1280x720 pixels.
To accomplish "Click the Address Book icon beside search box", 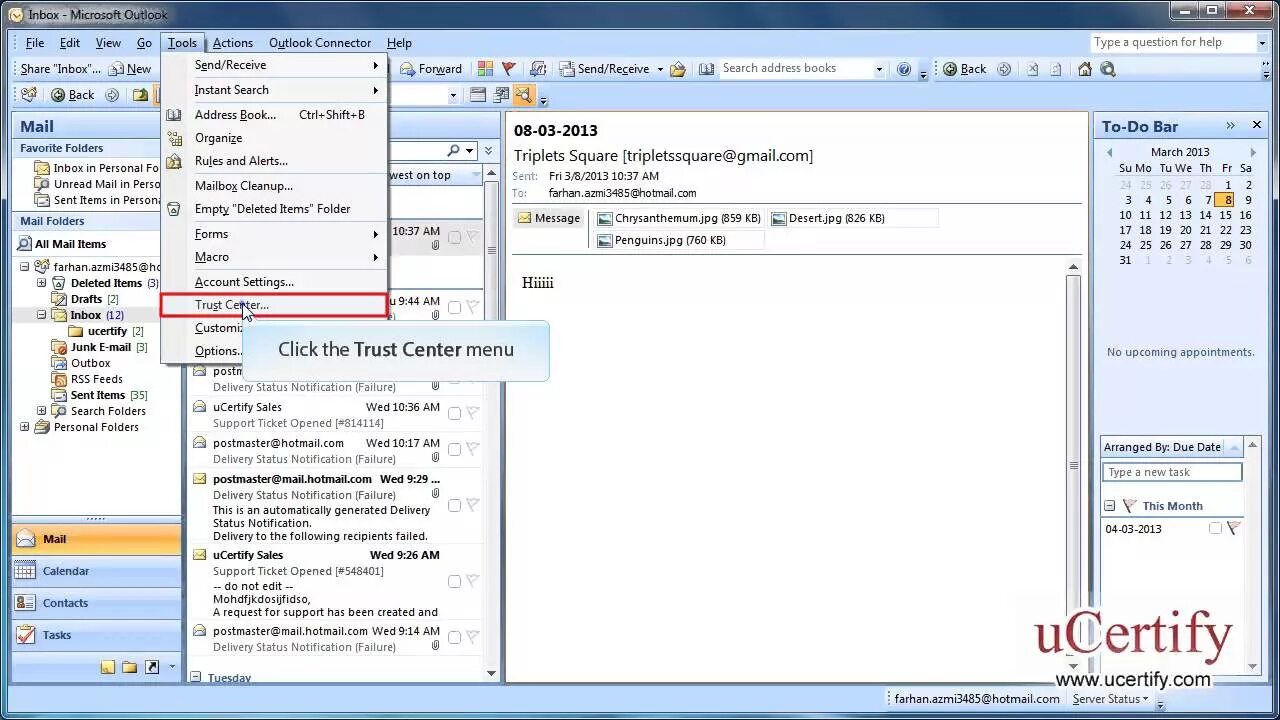I will 706,69.
